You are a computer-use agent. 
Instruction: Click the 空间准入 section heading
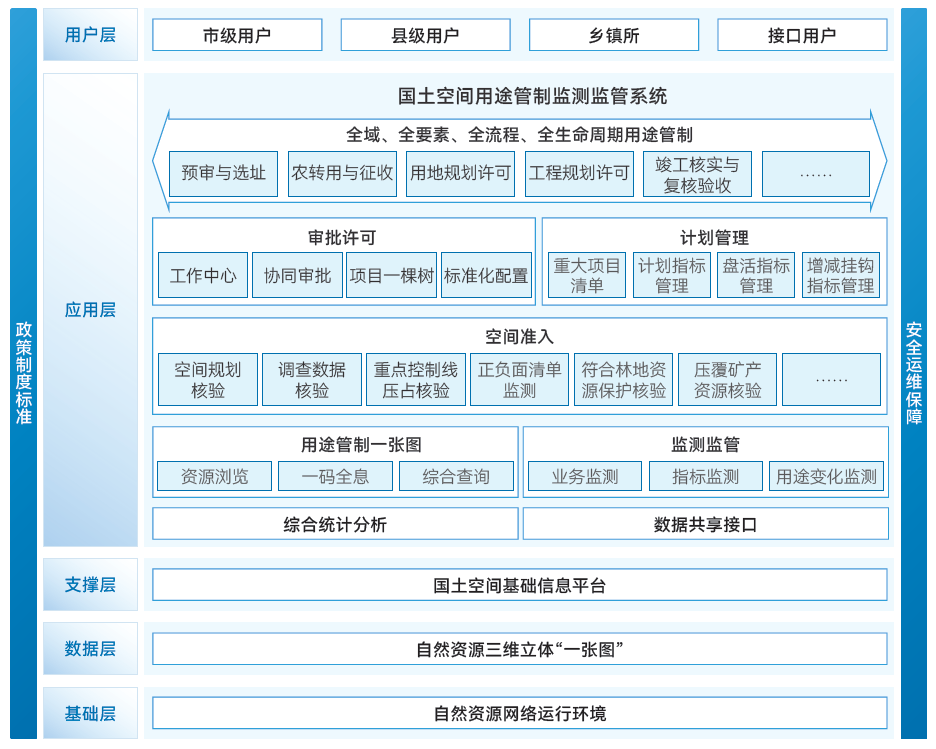coord(519,337)
